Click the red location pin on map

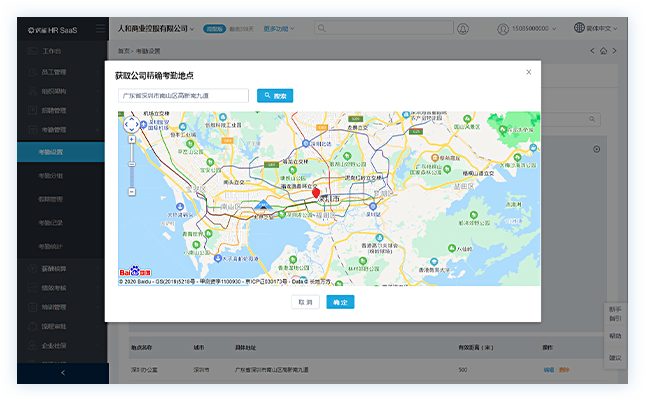coord(317,193)
